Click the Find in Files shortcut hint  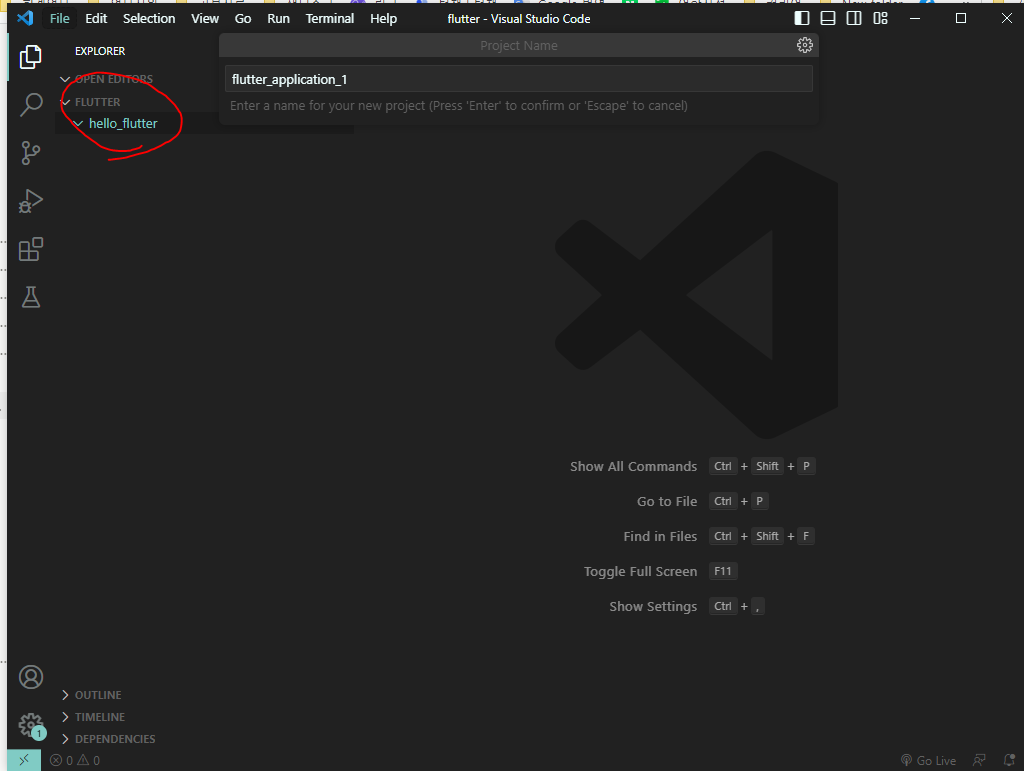718,536
